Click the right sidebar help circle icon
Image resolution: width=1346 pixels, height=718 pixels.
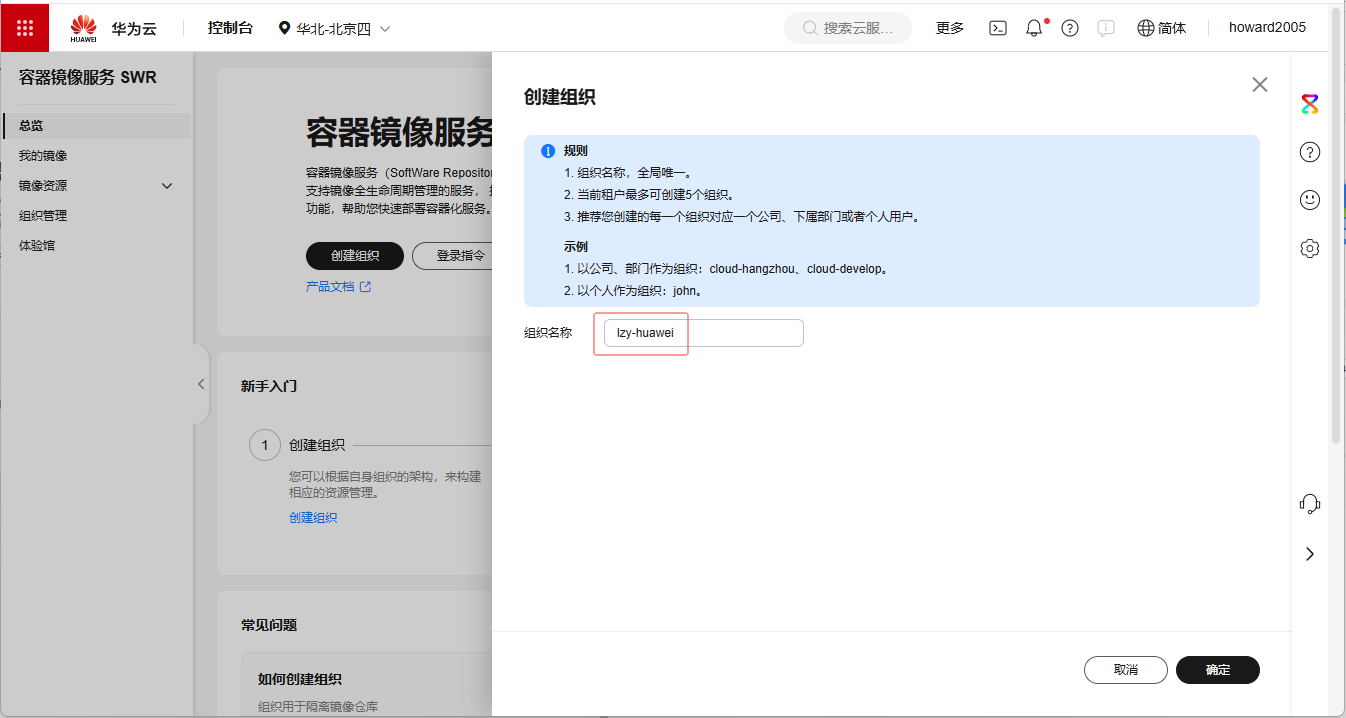(x=1310, y=152)
